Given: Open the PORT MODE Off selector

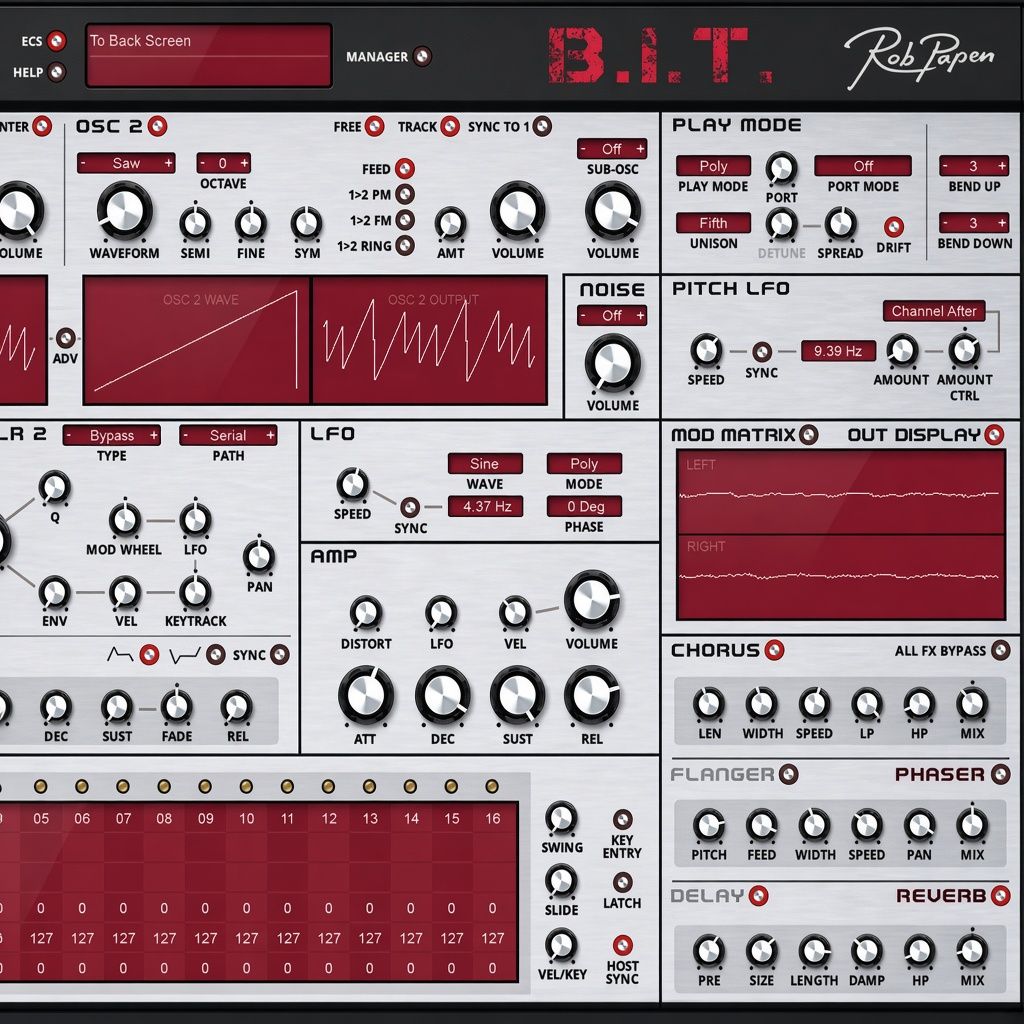Looking at the screenshot, I should pos(863,166).
